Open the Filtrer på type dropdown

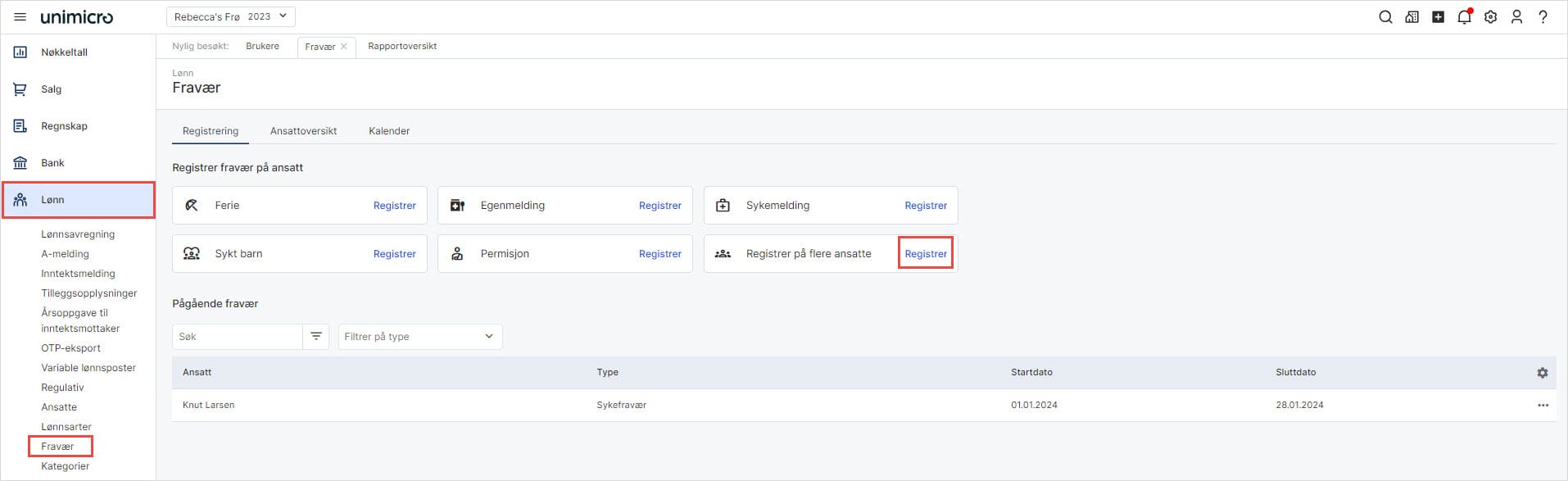(x=419, y=337)
